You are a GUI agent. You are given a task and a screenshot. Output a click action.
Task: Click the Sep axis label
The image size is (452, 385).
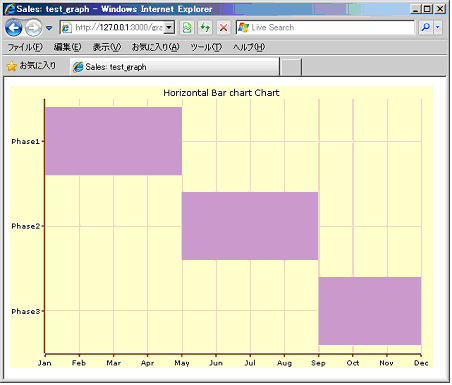[318, 363]
